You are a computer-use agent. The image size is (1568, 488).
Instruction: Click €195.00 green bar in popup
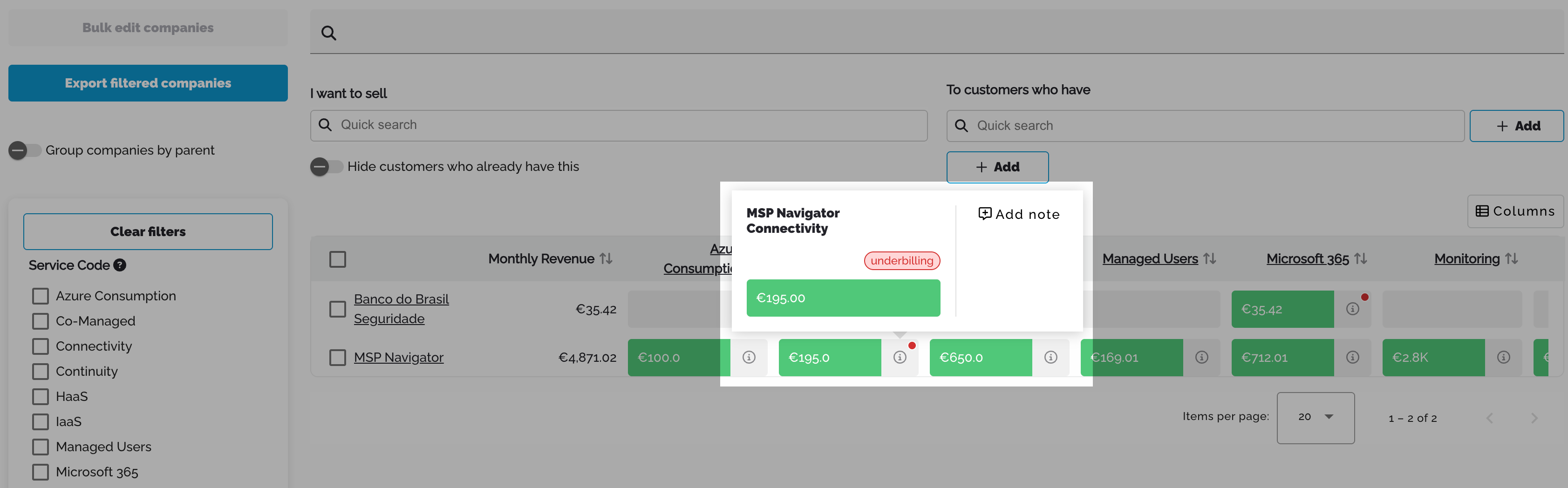(843, 298)
